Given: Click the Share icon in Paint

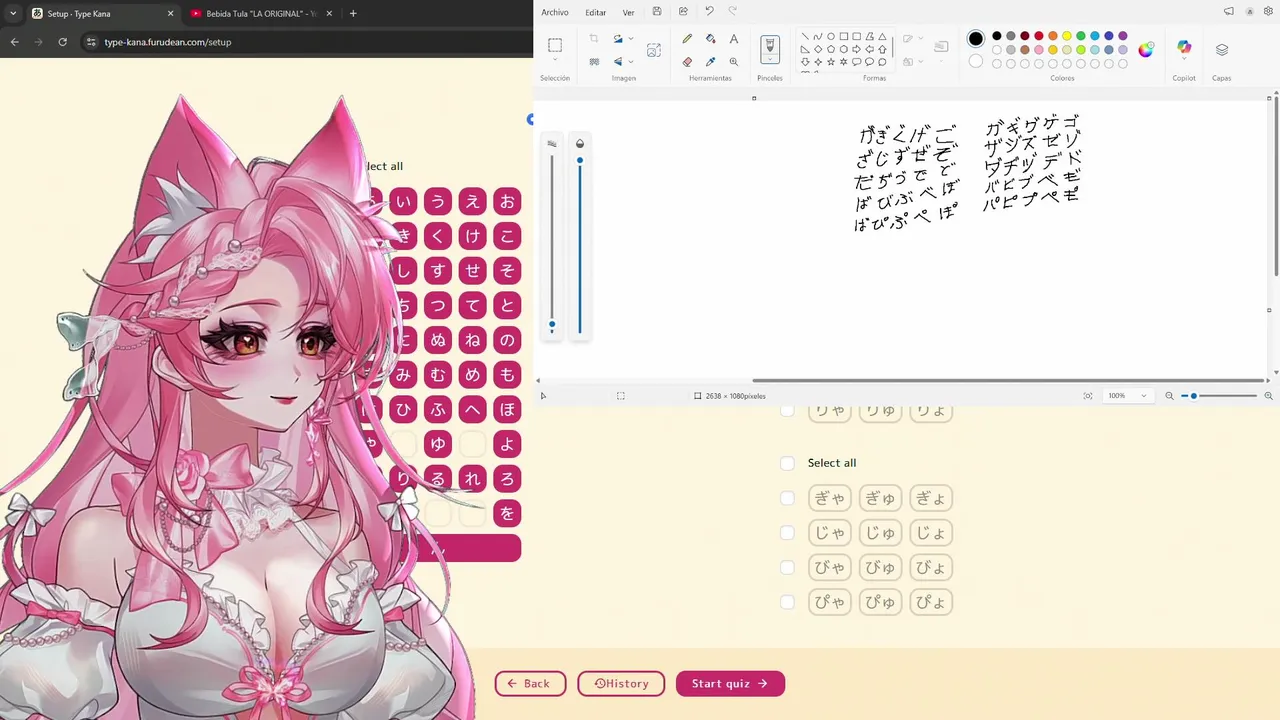Looking at the screenshot, I should (683, 12).
